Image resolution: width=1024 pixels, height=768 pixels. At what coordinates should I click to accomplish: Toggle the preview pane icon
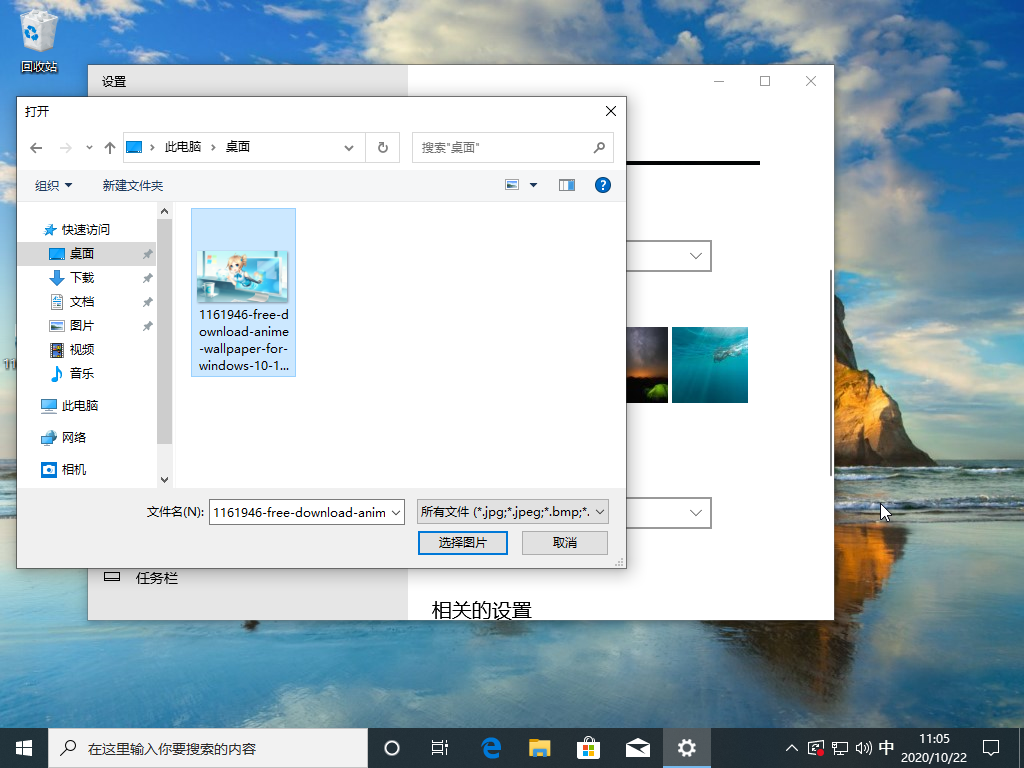tap(566, 185)
